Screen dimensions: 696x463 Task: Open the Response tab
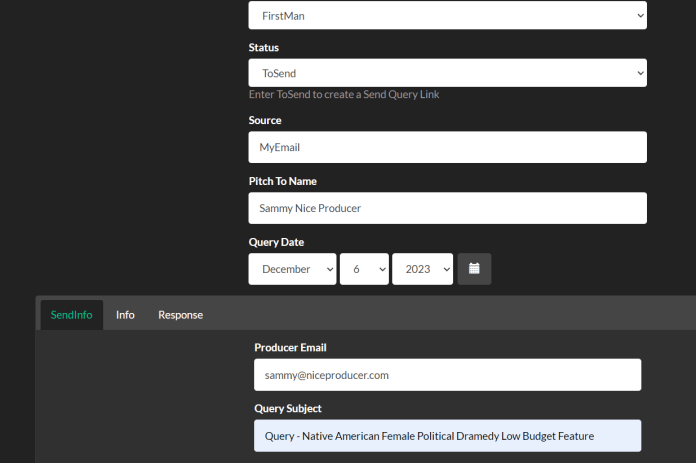point(181,315)
